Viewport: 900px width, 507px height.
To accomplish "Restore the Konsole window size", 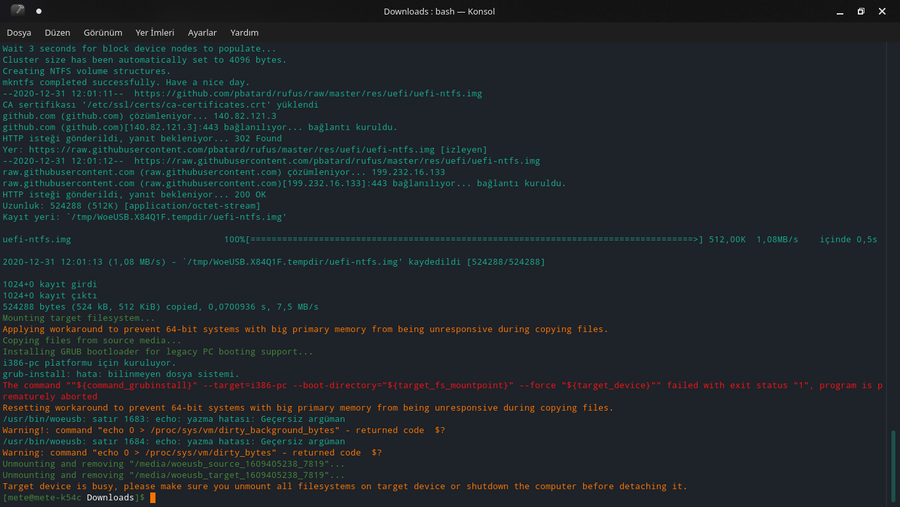I will [x=861, y=11].
